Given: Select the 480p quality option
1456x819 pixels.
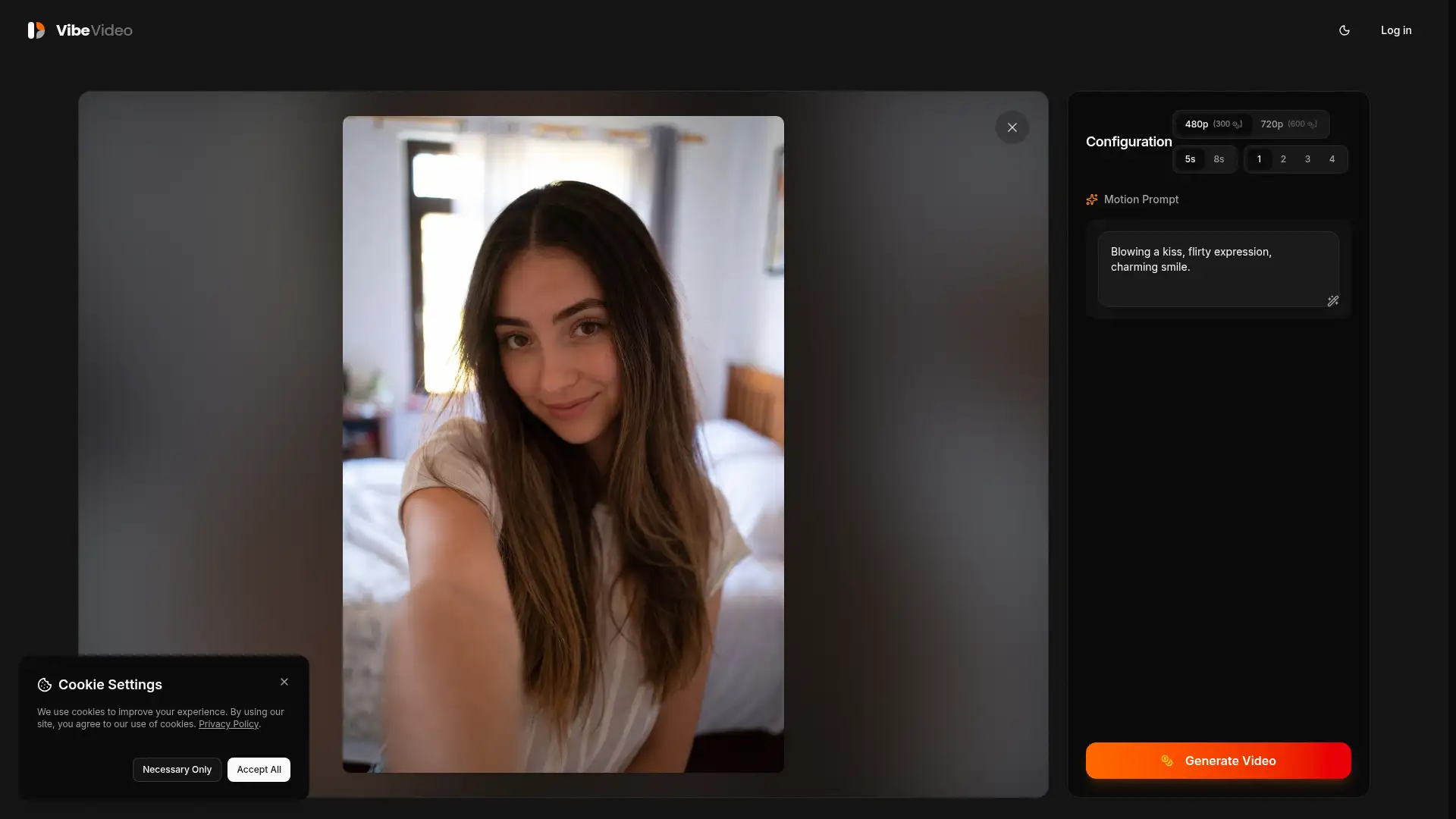Looking at the screenshot, I should pos(1197,124).
